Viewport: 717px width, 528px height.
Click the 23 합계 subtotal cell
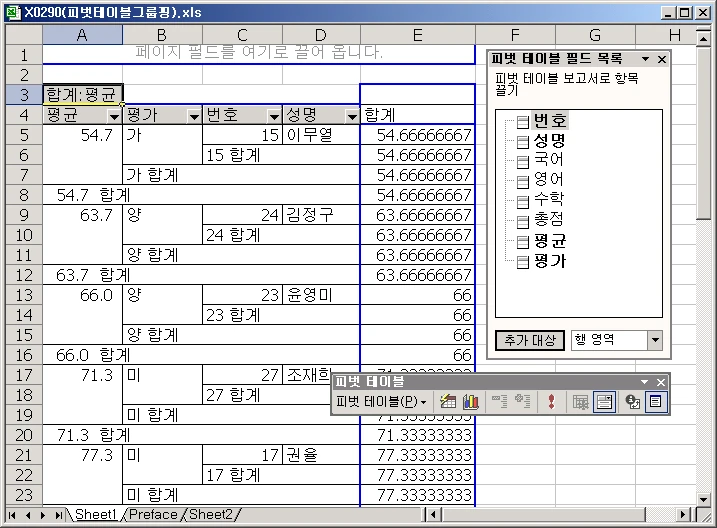pos(281,315)
